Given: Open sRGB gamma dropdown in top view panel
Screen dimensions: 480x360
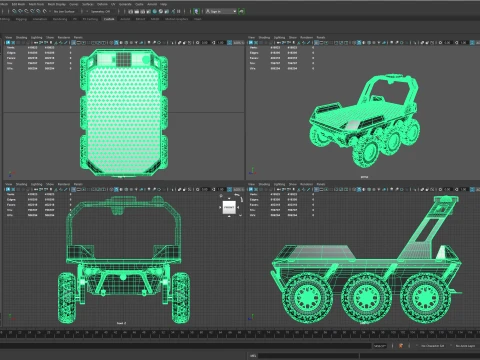Looking at the screenshot, I should click(239, 43).
